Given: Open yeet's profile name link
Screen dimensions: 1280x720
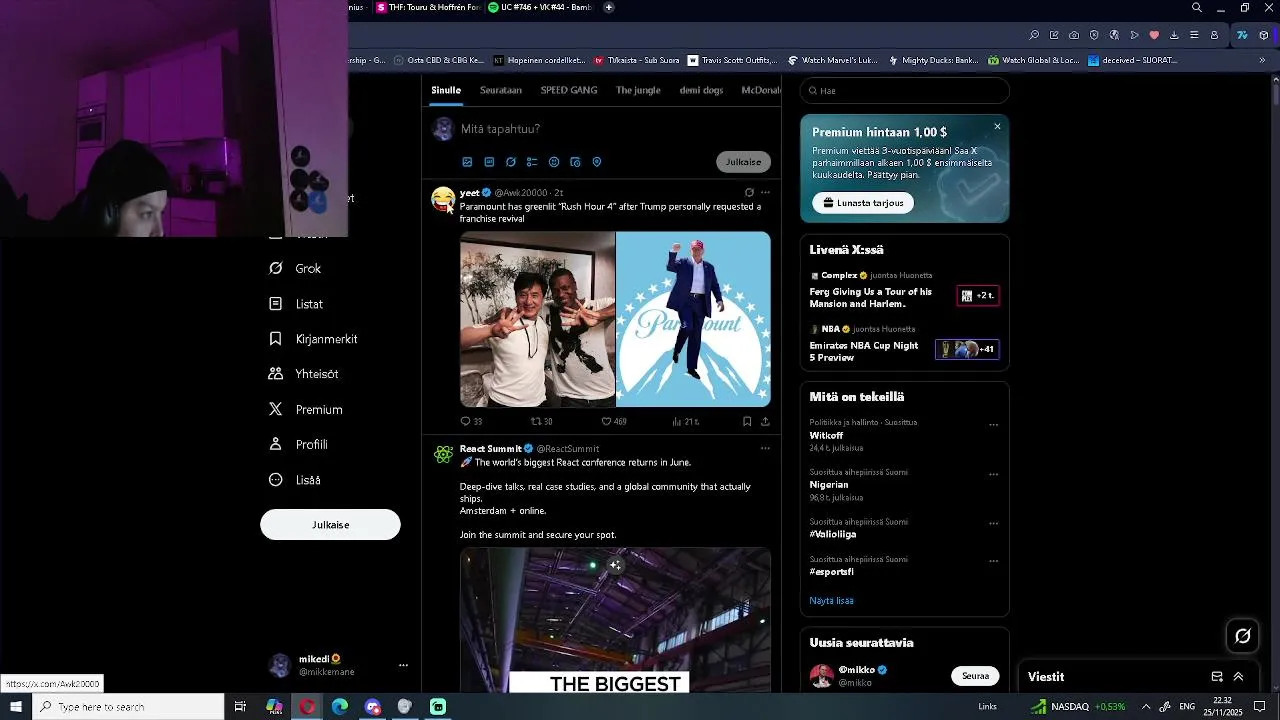Looking at the screenshot, I should [470, 192].
